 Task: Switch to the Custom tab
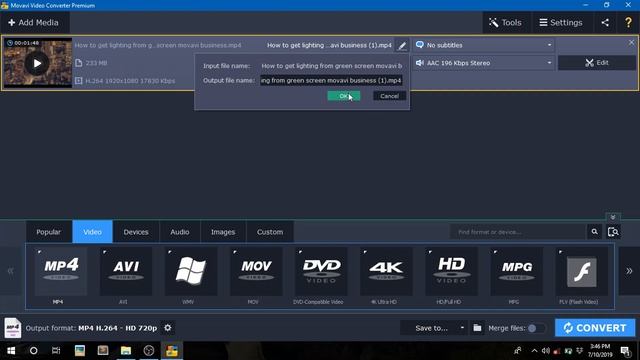(270, 232)
